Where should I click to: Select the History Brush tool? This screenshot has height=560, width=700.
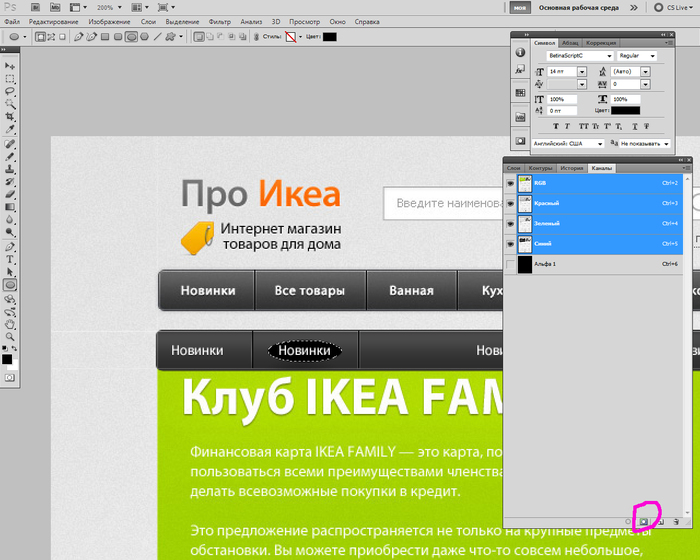(10, 182)
